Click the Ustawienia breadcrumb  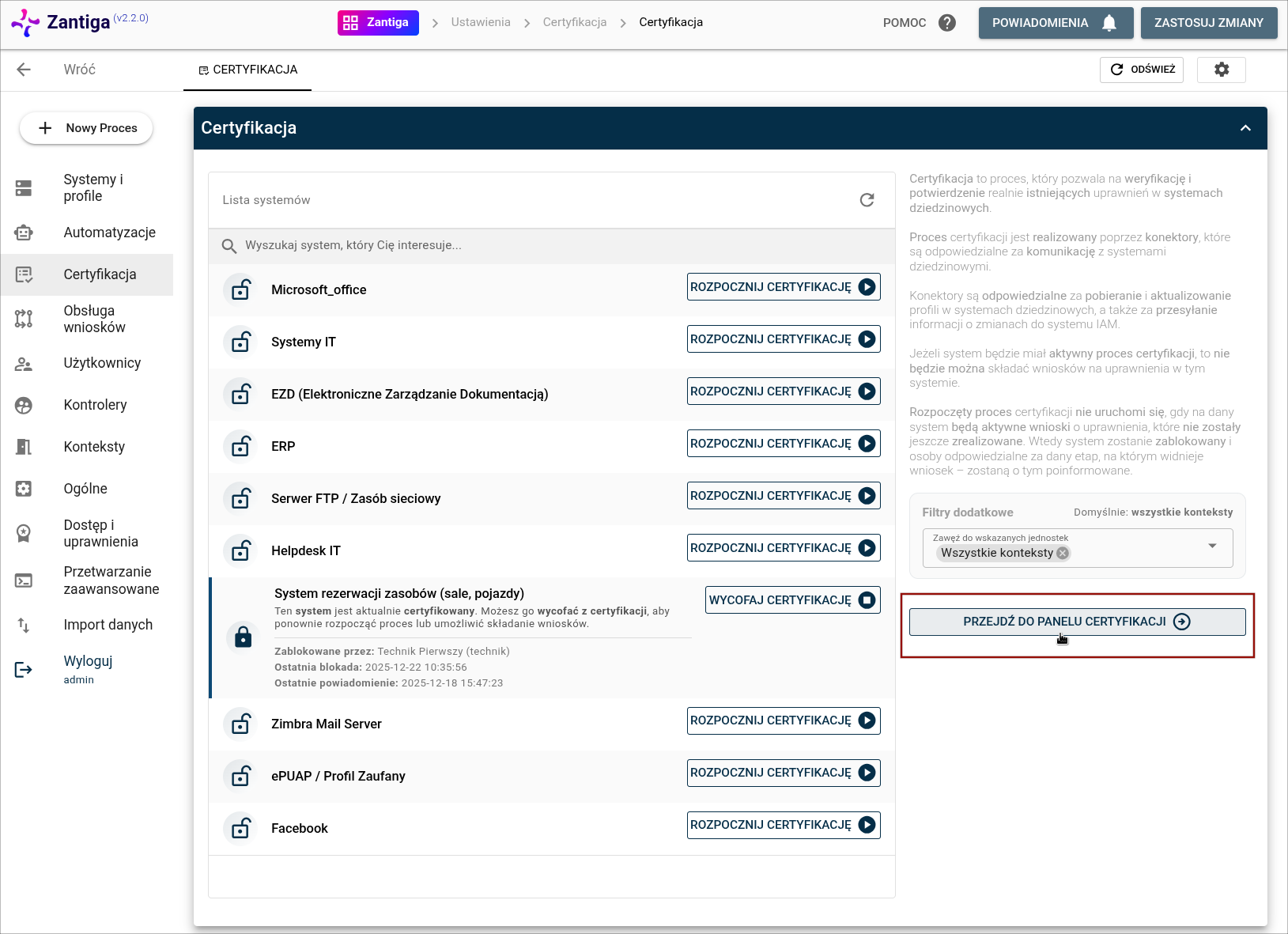coord(480,22)
